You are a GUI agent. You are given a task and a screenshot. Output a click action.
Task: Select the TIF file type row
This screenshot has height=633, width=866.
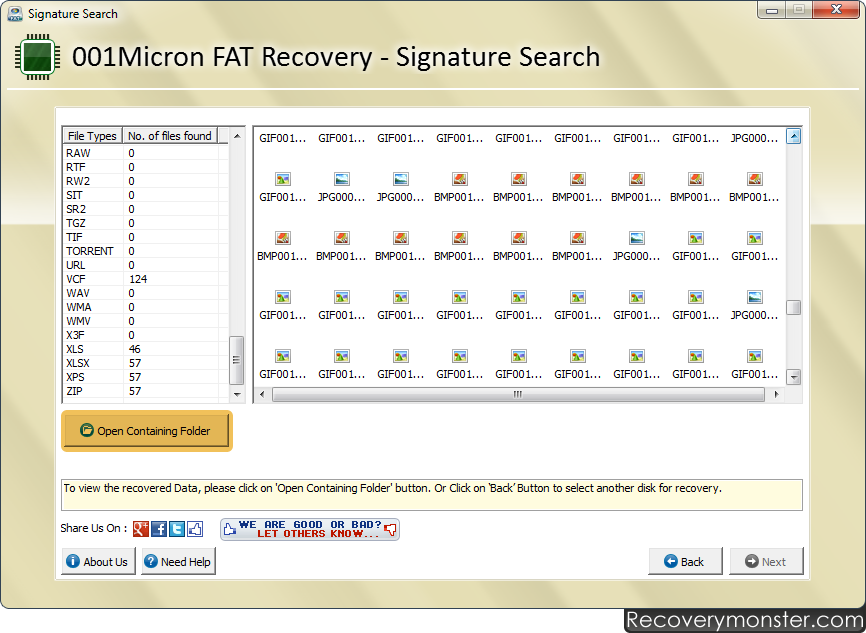145,237
